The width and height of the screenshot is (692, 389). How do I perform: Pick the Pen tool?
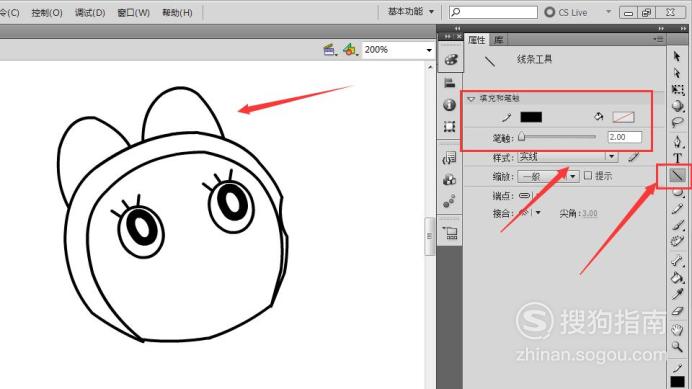tap(677, 141)
